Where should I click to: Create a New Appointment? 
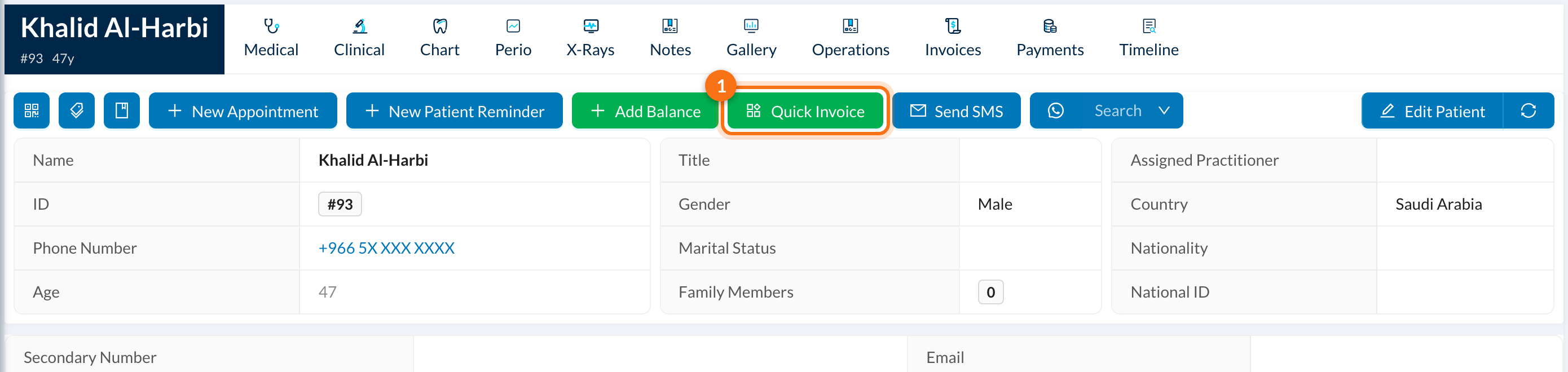point(243,110)
